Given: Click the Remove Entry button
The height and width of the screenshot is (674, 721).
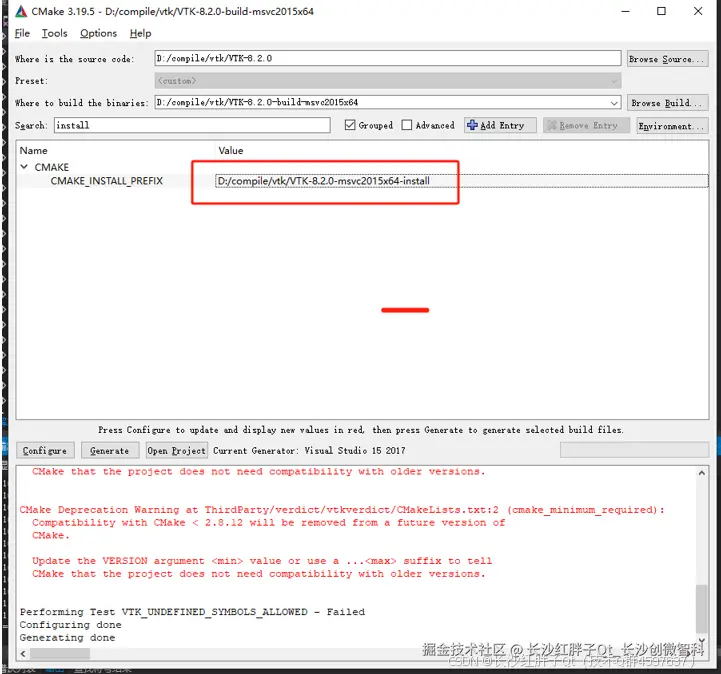Looking at the screenshot, I should tap(586, 125).
